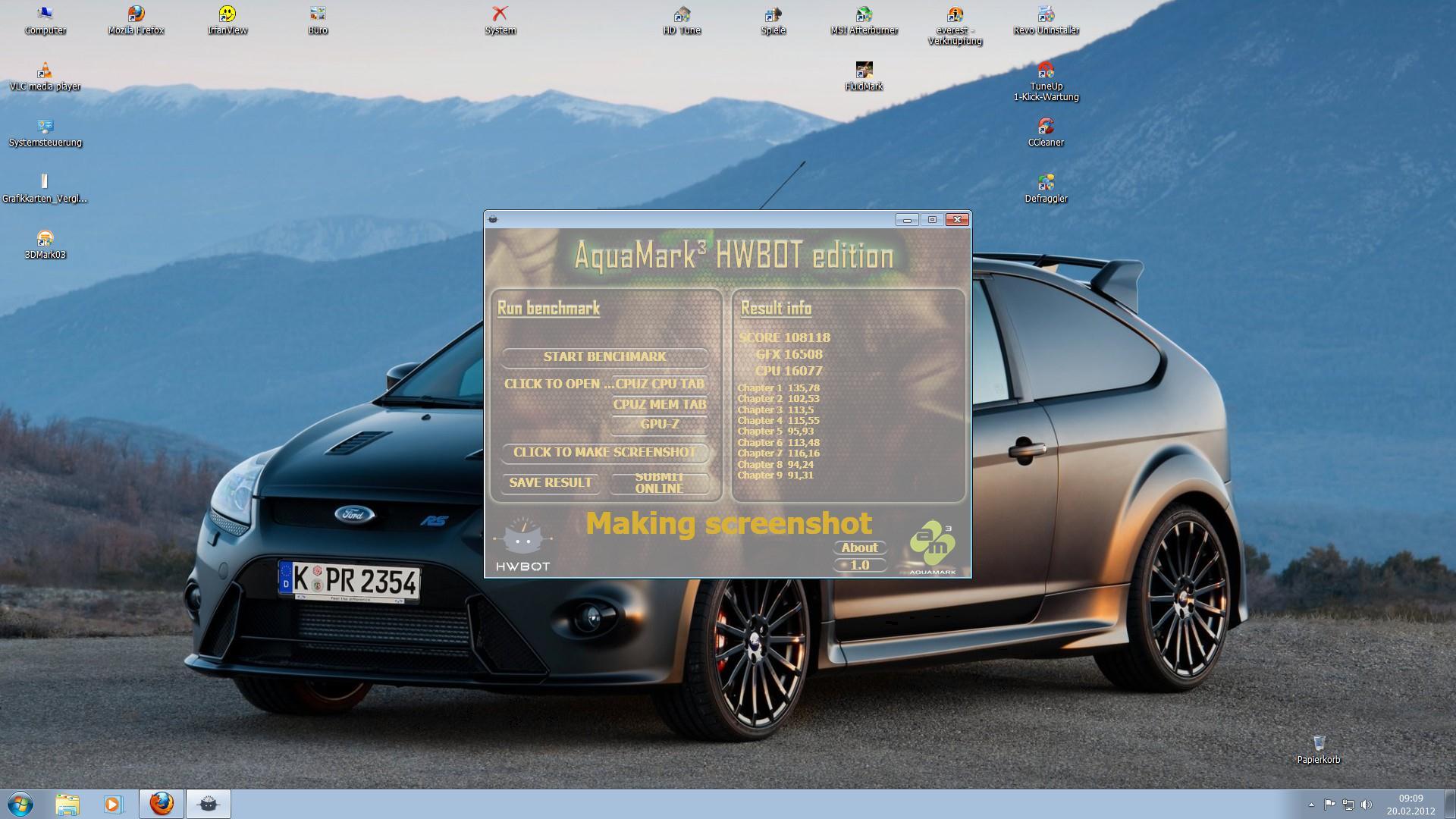Open the Computer desktop icon

(45, 20)
